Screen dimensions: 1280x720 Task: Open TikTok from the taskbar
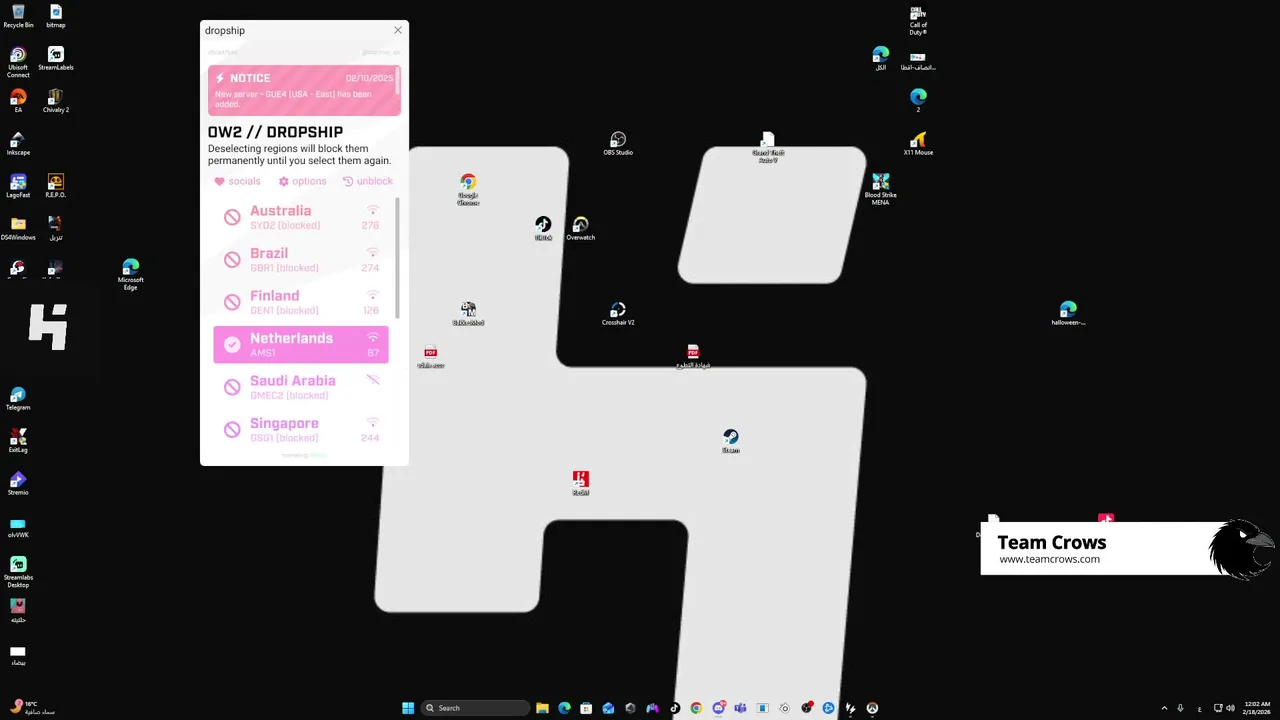click(674, 708)
